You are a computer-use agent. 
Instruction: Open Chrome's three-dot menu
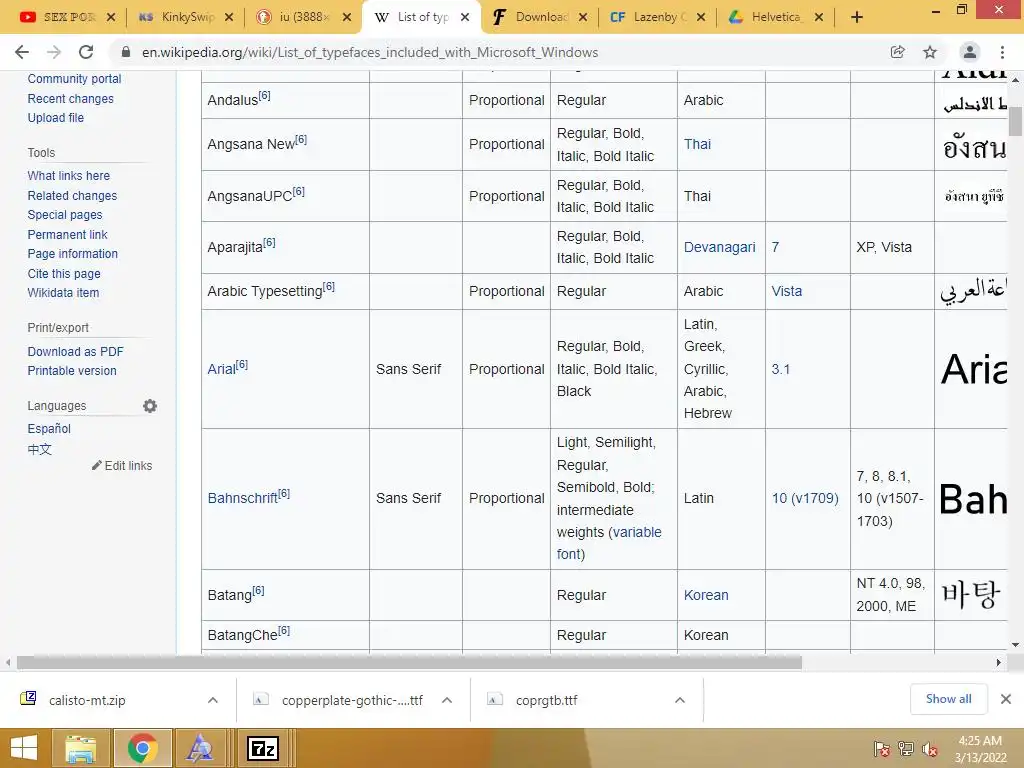tap(1002, 52)
